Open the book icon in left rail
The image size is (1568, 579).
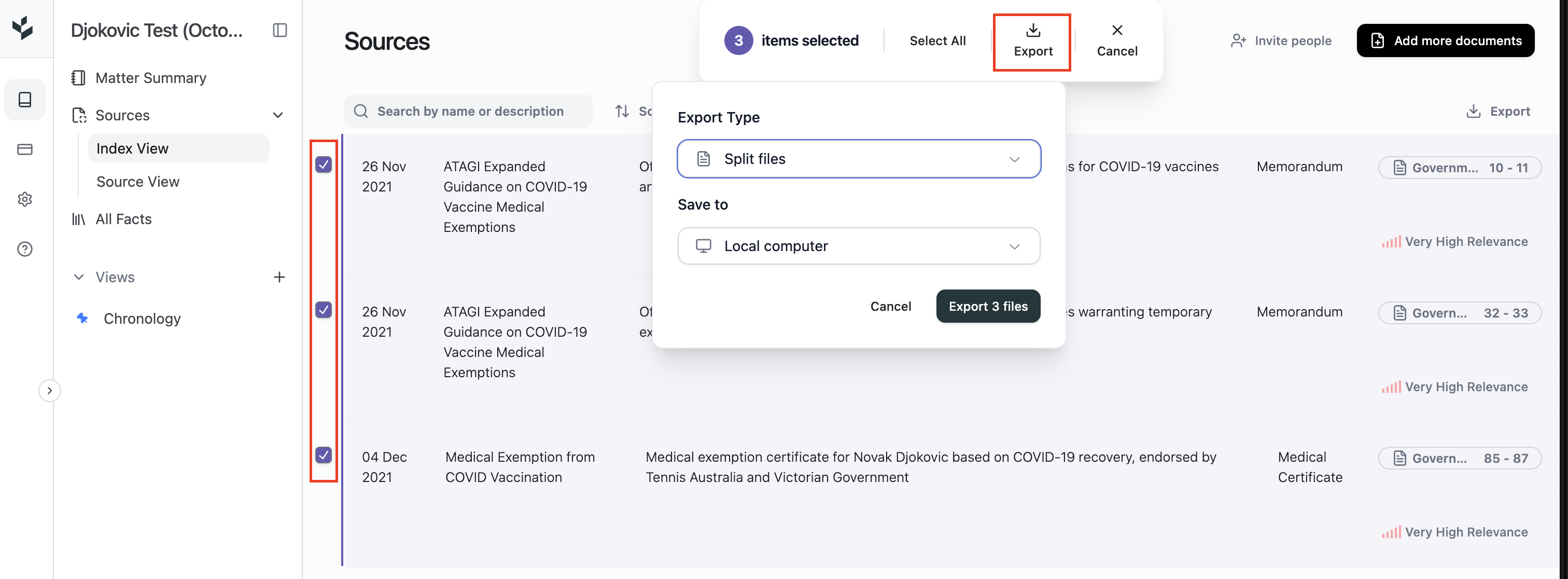click(x=25, y=99)
